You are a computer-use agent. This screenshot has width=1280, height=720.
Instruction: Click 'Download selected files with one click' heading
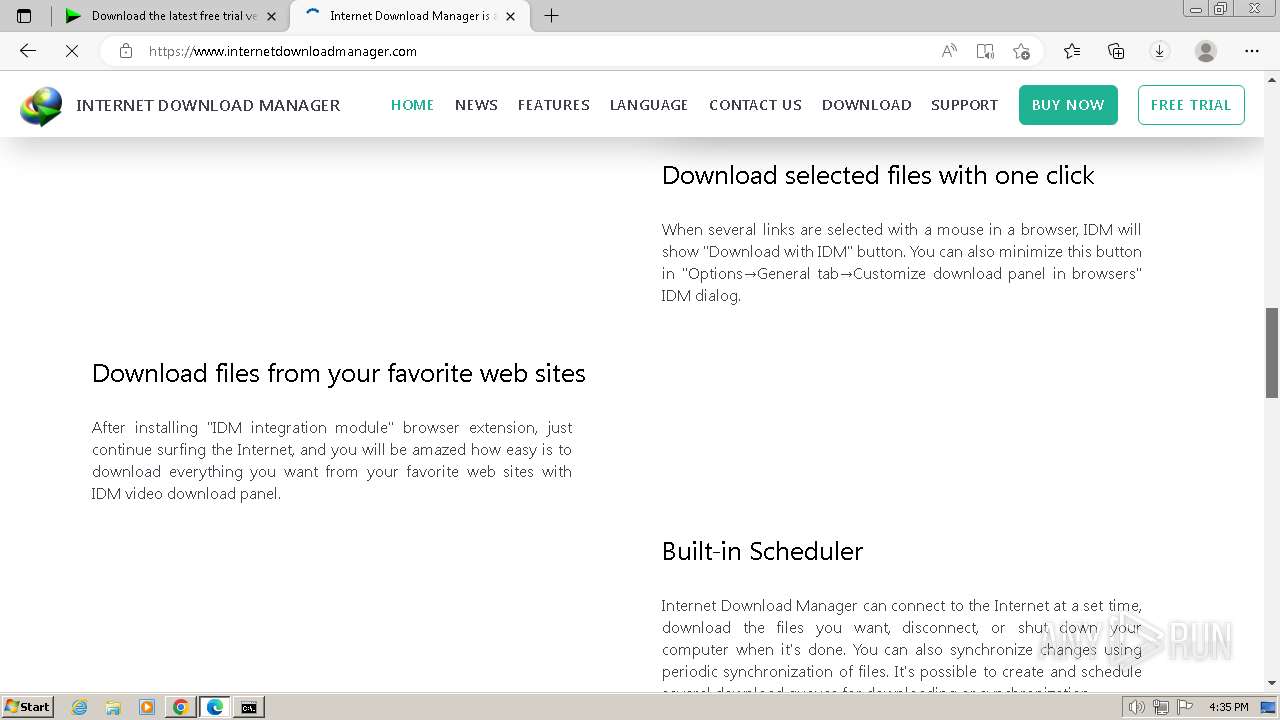click(x=878, y=175)
